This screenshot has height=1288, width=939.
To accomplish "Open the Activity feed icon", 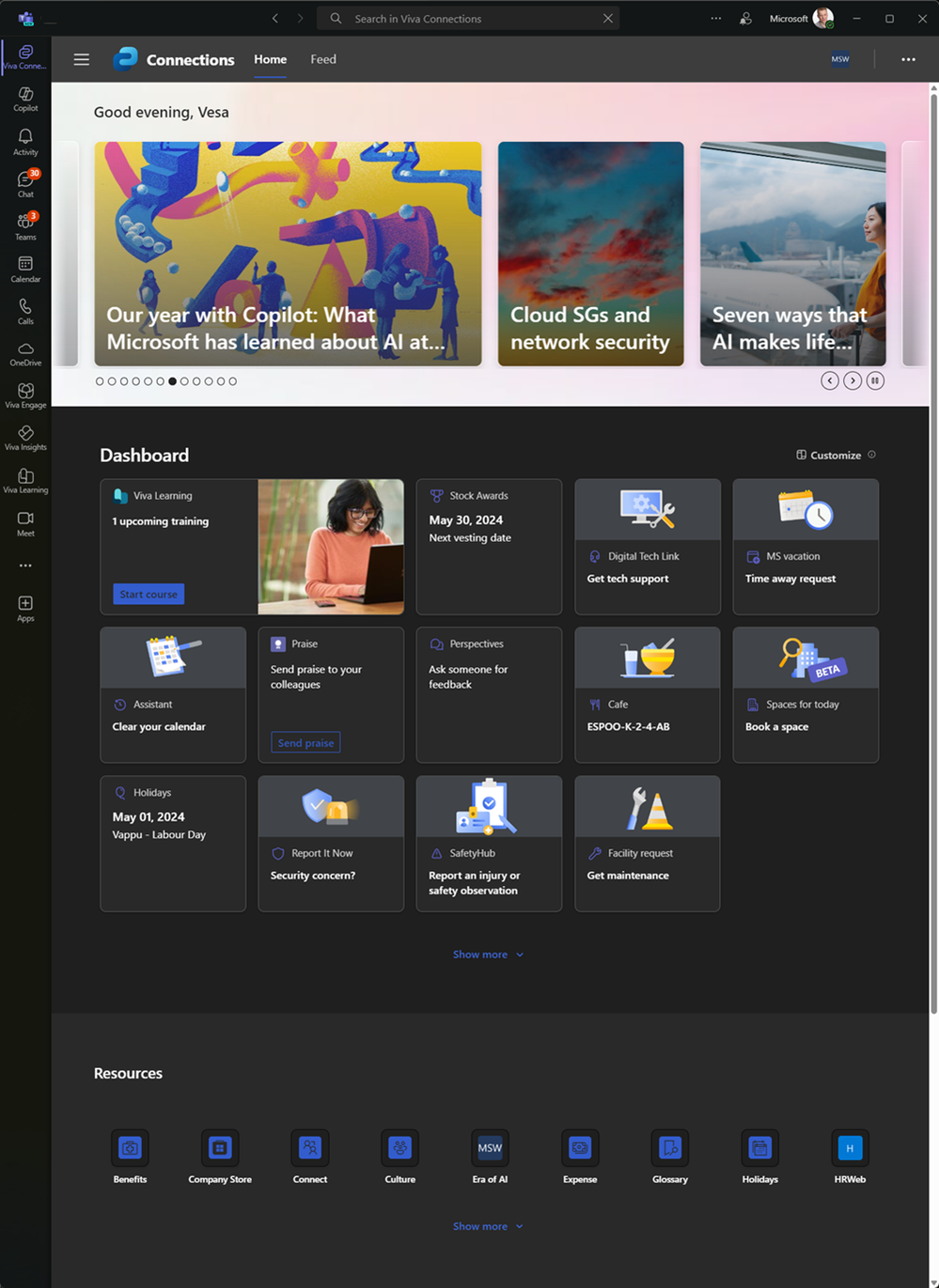I will point(25,142).
